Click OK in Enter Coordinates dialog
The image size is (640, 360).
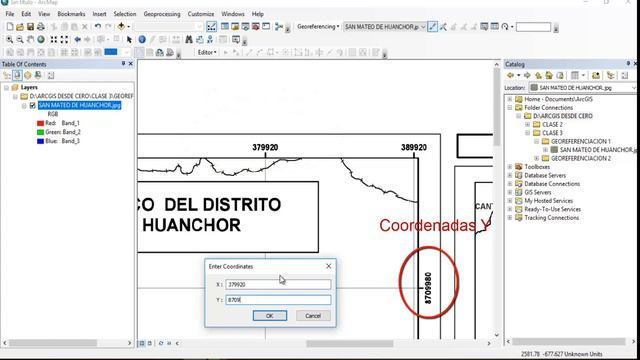click(x=270, y=316)
